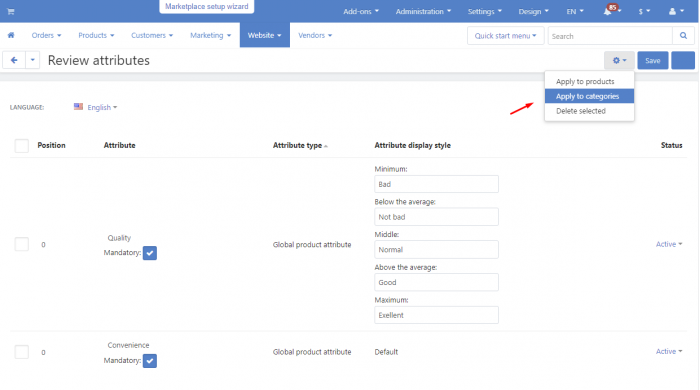
Task: Click the Position column header
Action: point(51,145)
